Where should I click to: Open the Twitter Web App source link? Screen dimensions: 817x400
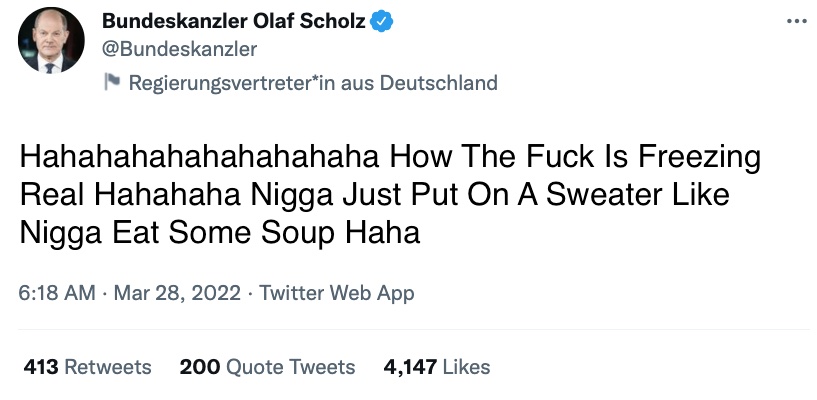(336, 294)
